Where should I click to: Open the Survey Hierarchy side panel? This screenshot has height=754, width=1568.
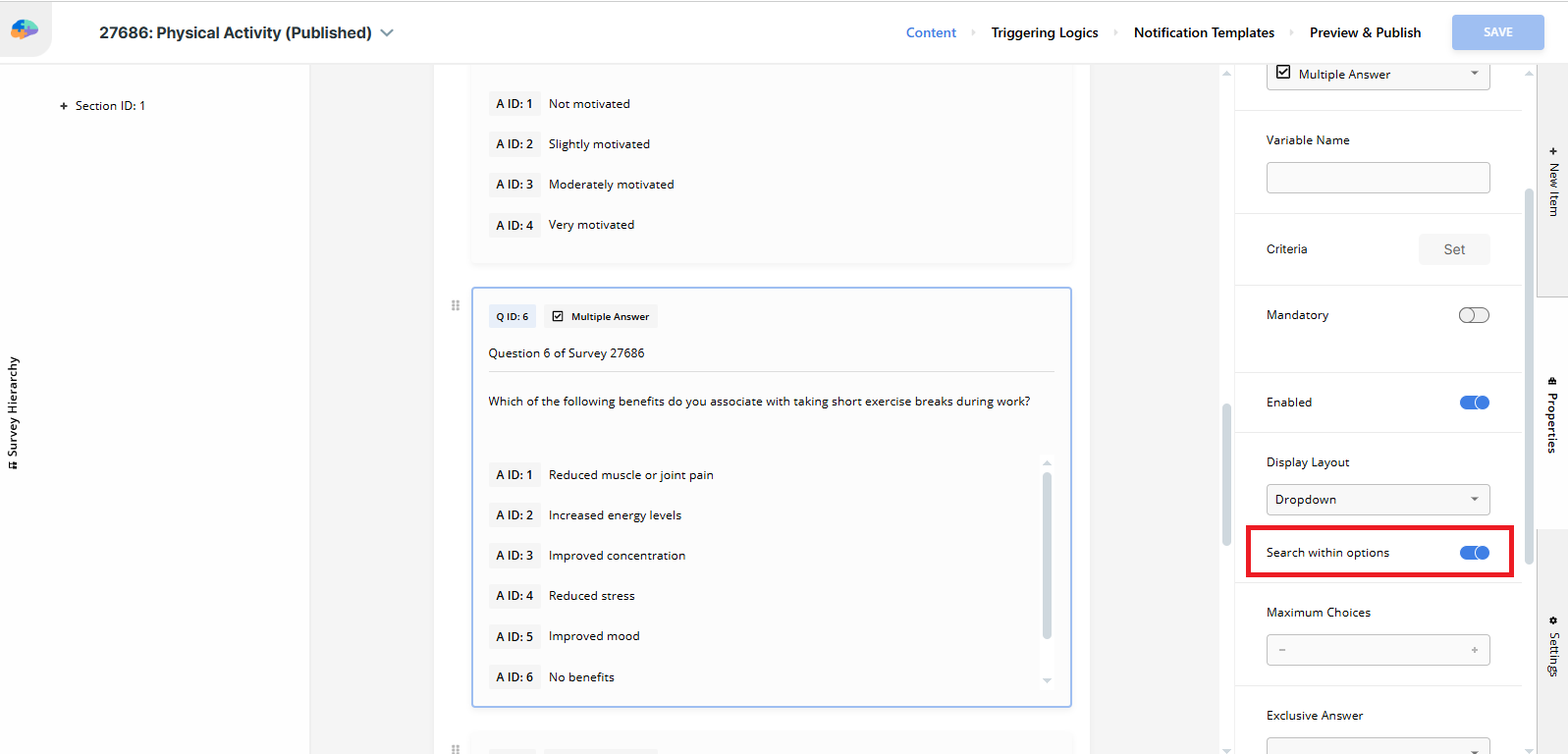pyautogui.click(x=13, y=412)
